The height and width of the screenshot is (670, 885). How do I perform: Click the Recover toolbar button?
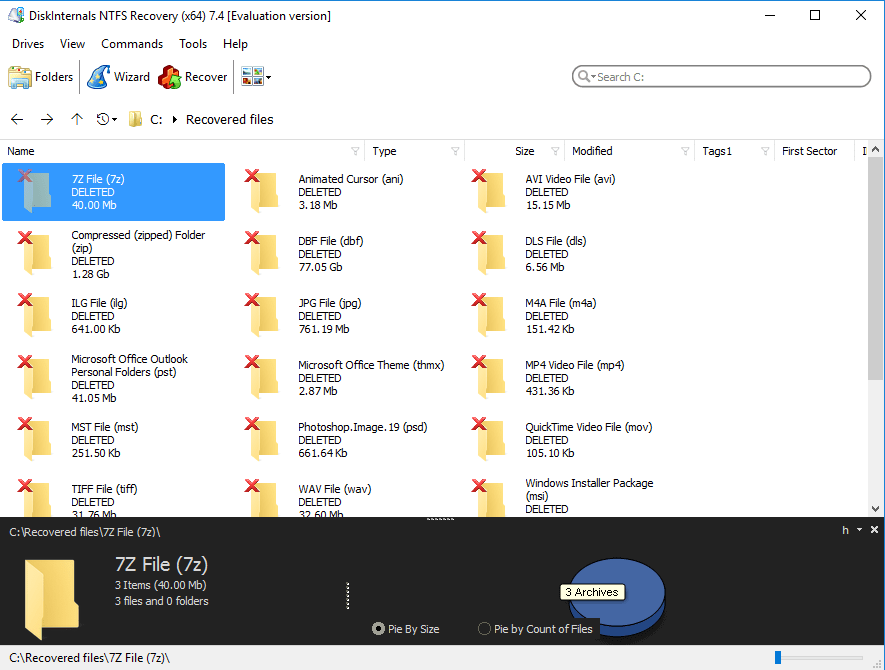click(x=194, y=77)
